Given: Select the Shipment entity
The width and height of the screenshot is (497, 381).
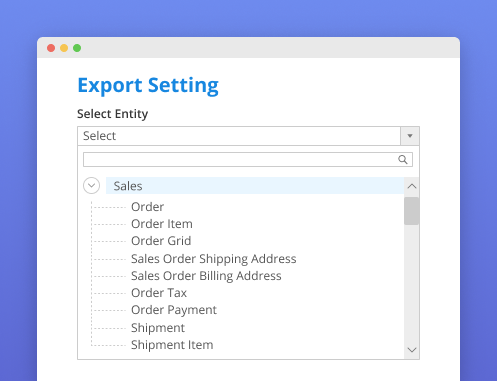Looking at the screenshot, I should (x=158, y=328).
